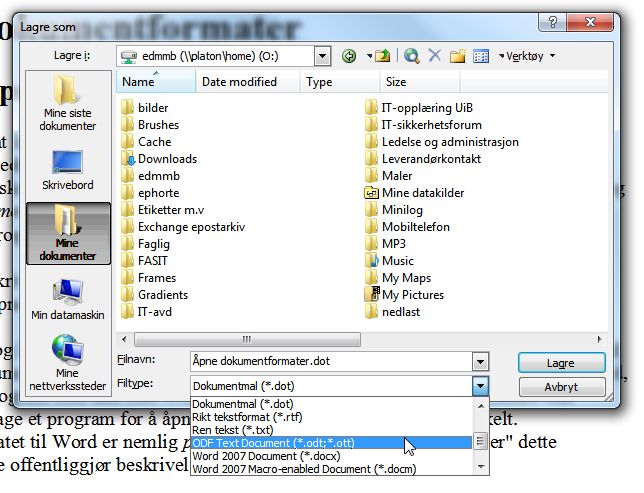Create a new folder with toolbar icon
Viewport: 644px width, 493px height.
coord(457,56)
